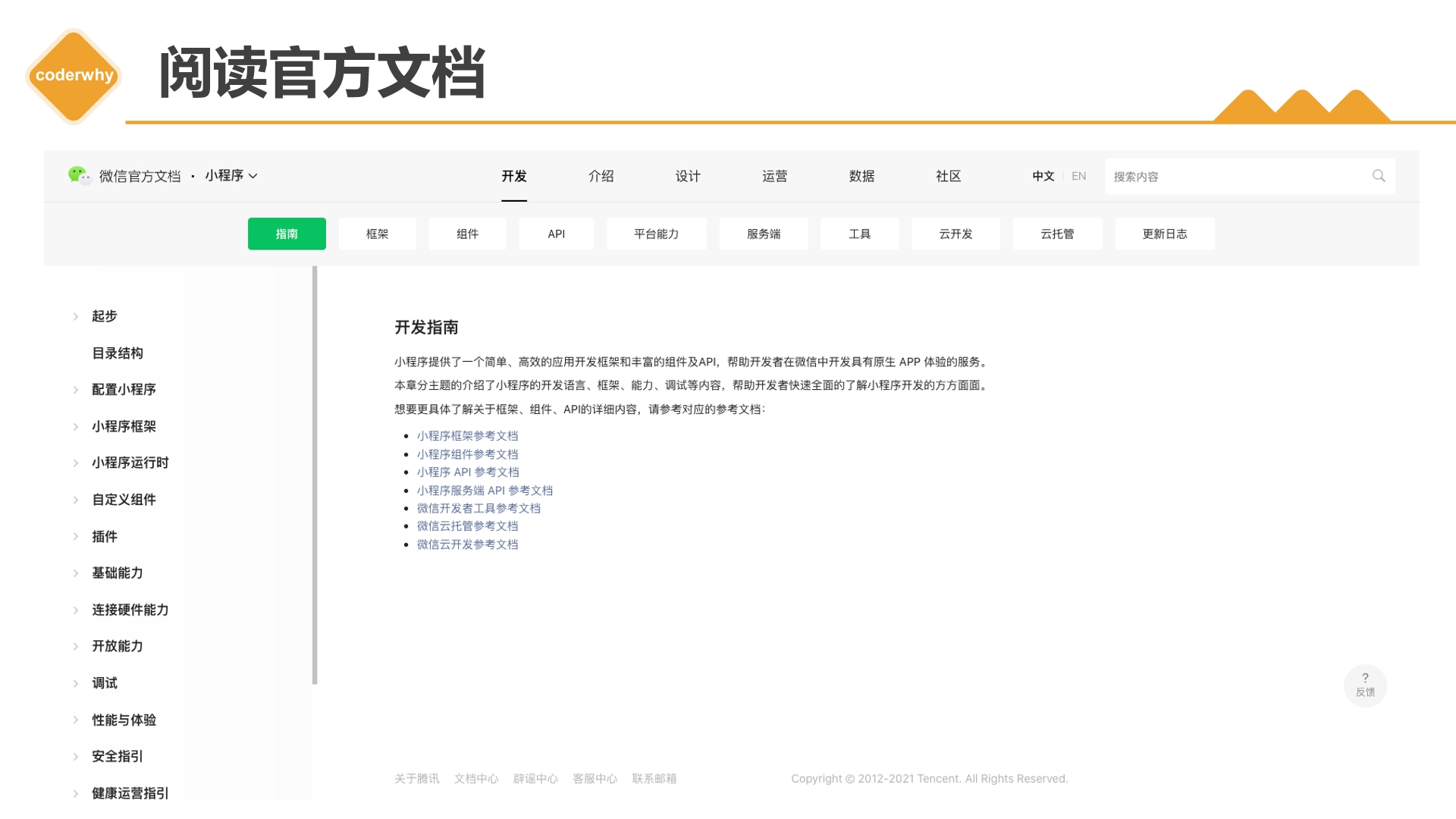Open the 云开发 sub-tab
The height and width of the screenshot is (819, 1456).
click(x=955, y=234)
